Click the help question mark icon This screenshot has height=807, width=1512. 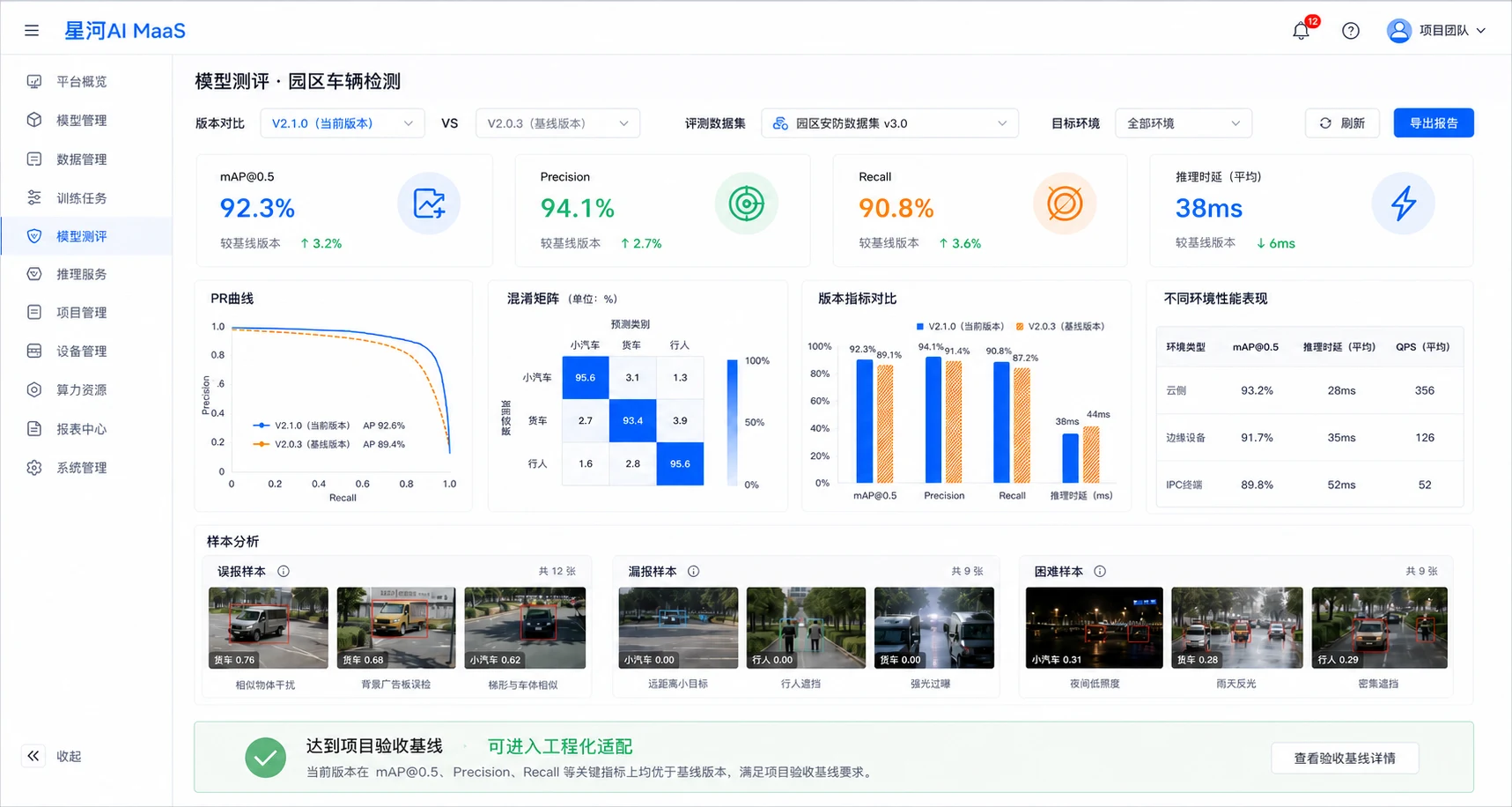[x=1350, y=31]
